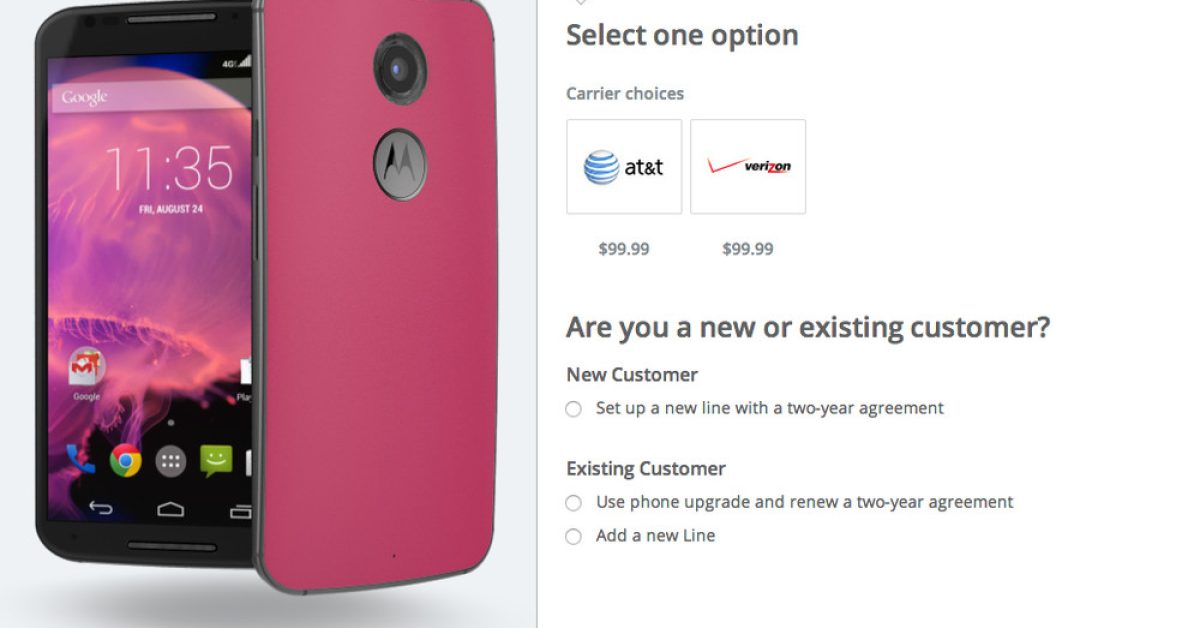Click the $99.99 price under AT&T
This screenshot has height=628, width=1200.
624,249
